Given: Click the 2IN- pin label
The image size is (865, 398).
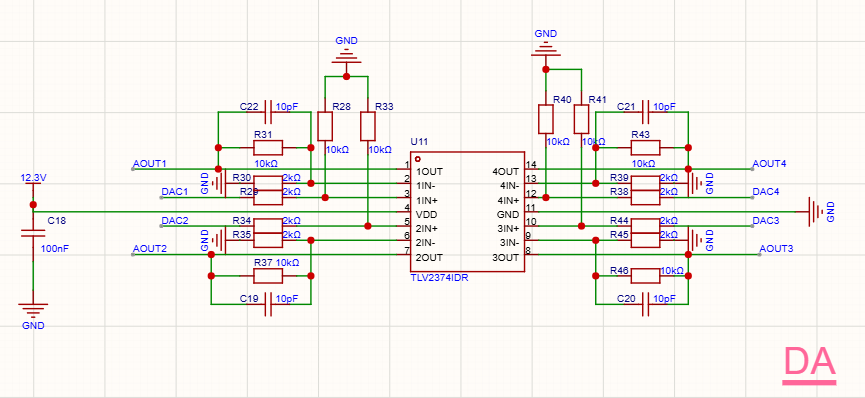Looking at the screenshot, I should (426, 243).
